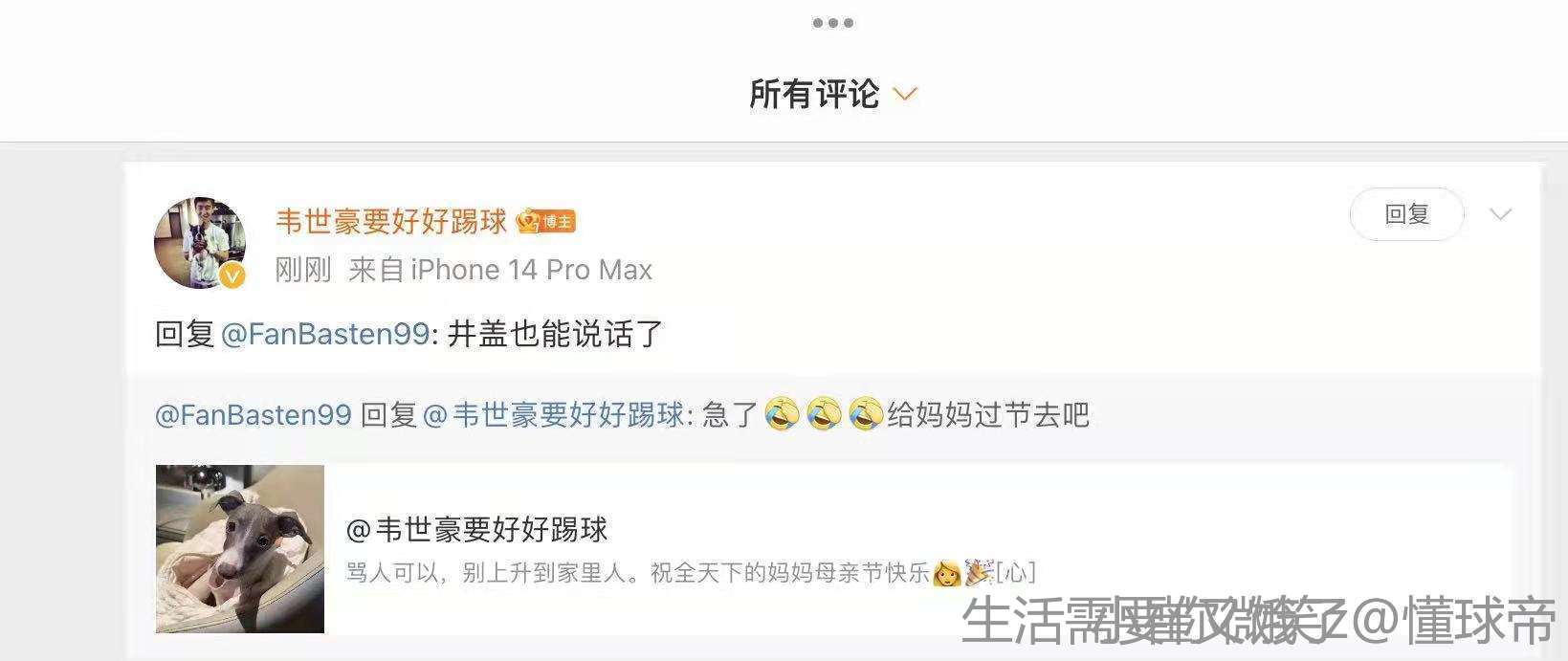Open the commenter name 韦世豪要好好踢球
This screenshot has width=1568, height=661.
(391, 222)
